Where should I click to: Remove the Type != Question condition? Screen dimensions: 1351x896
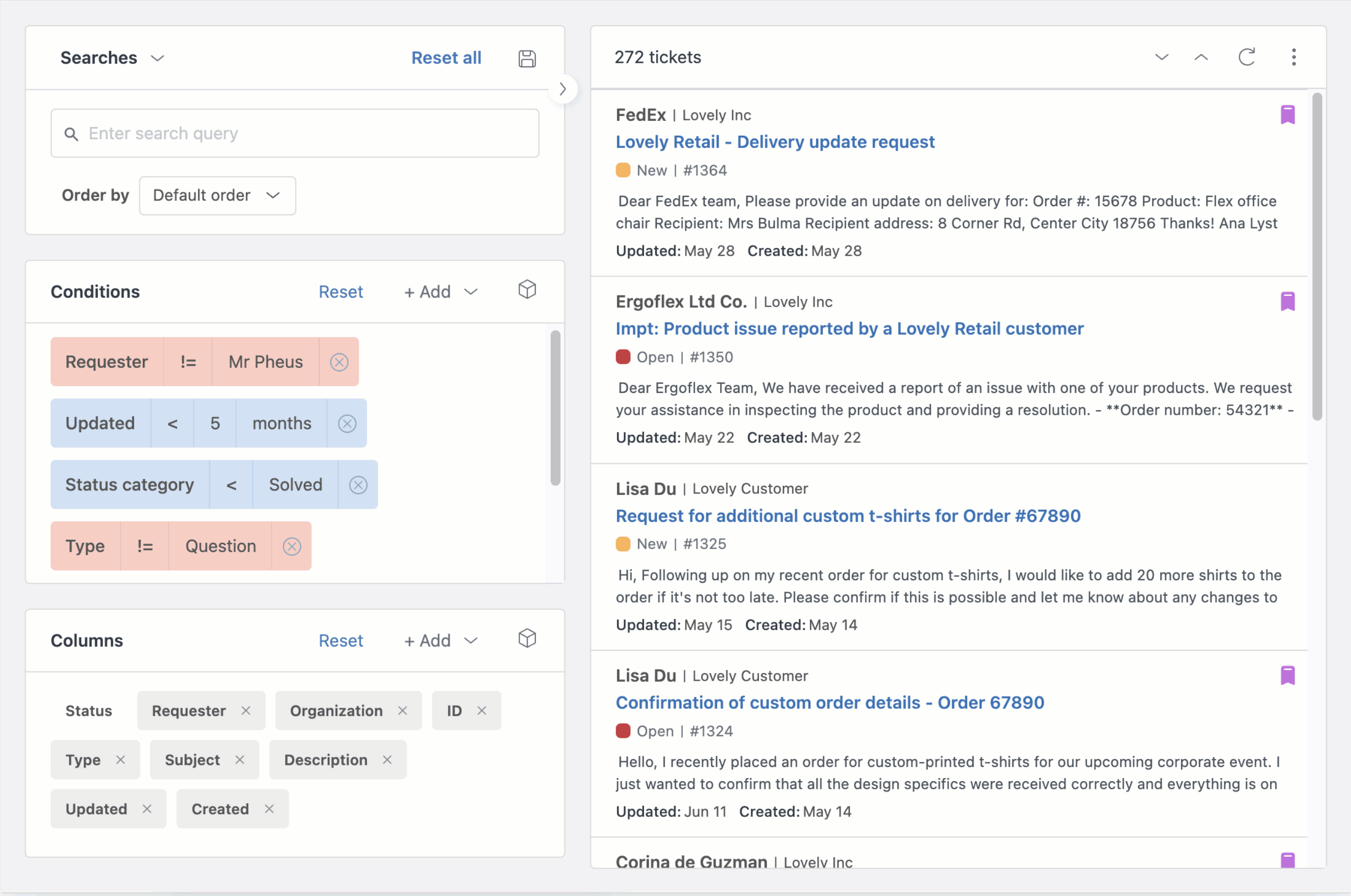[291, 546]
